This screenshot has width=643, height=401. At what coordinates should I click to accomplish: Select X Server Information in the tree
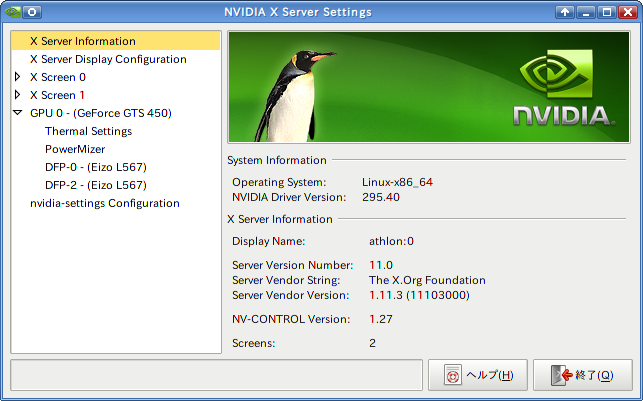click(x=116, y=41)
